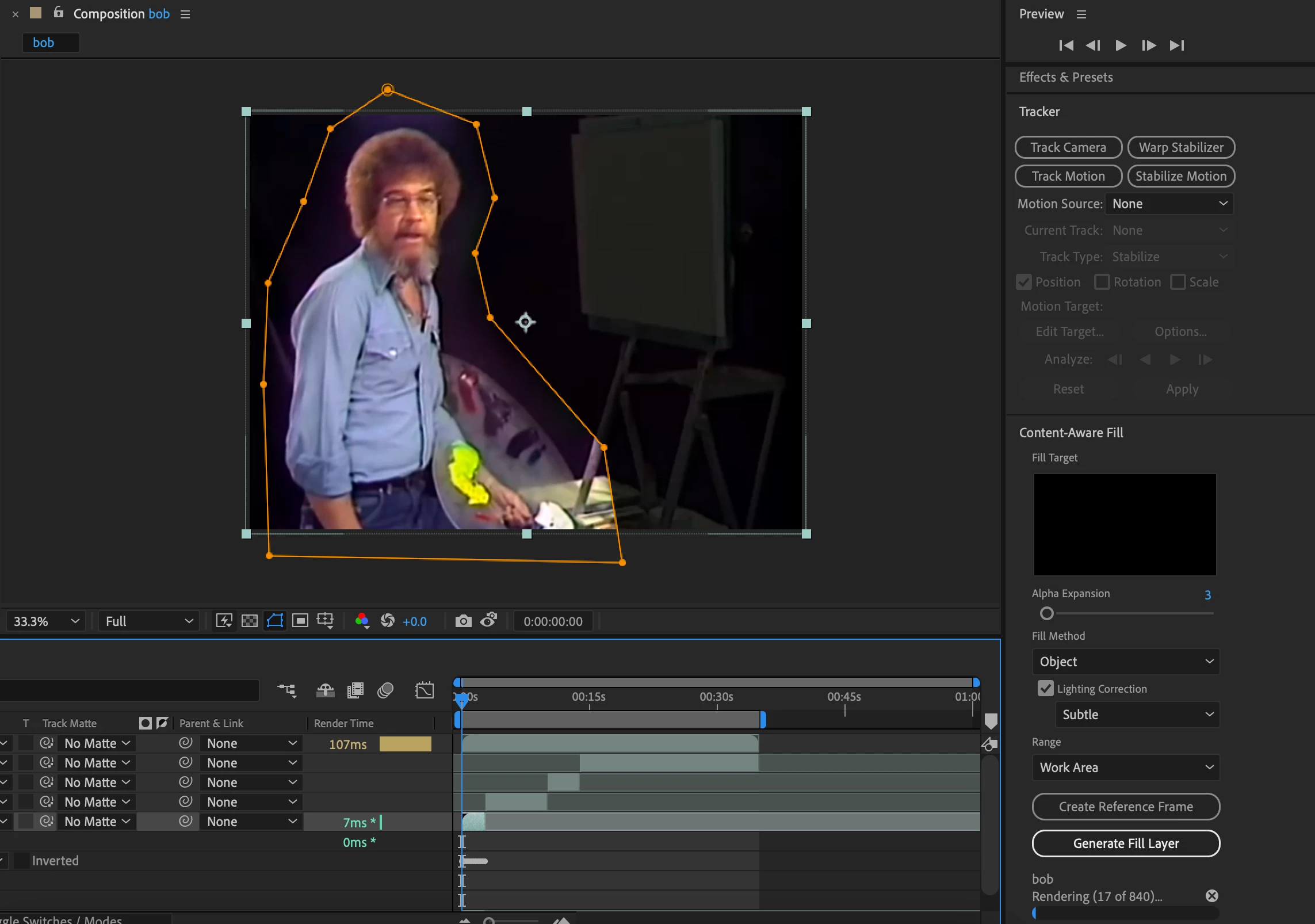The height and width of the screenshot is (924, 1315).
Task: Open the Fill Method Object dropdown
Action: pyautogui.click(x=1125, y=662)
